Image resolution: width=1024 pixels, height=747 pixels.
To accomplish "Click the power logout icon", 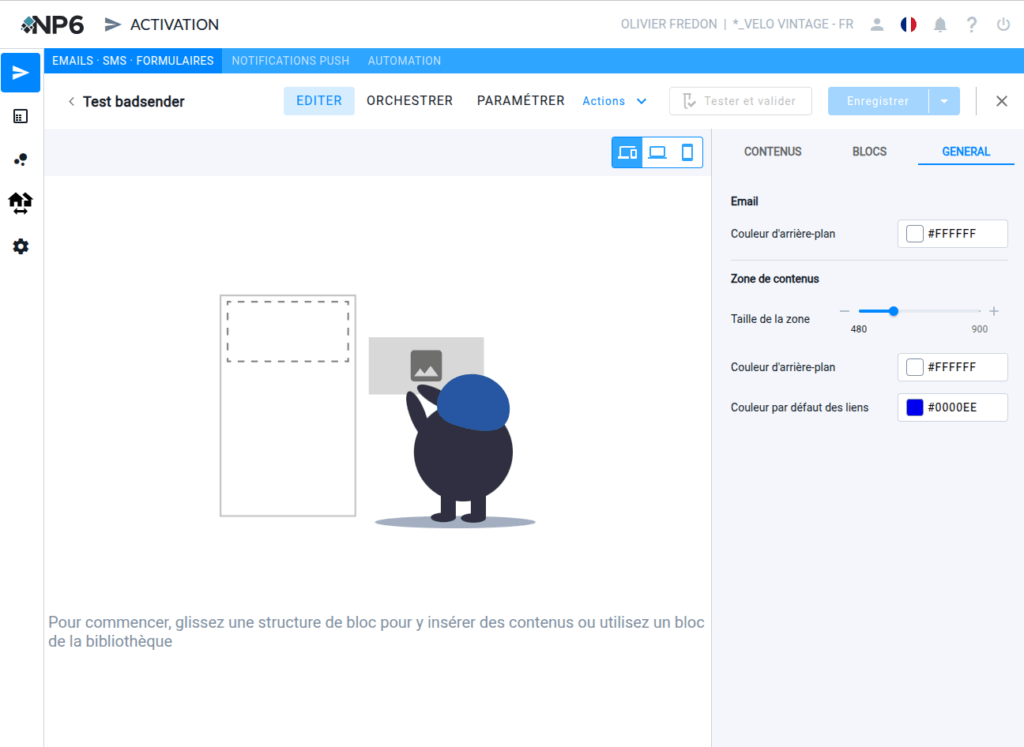I will tap(1003, 25).
